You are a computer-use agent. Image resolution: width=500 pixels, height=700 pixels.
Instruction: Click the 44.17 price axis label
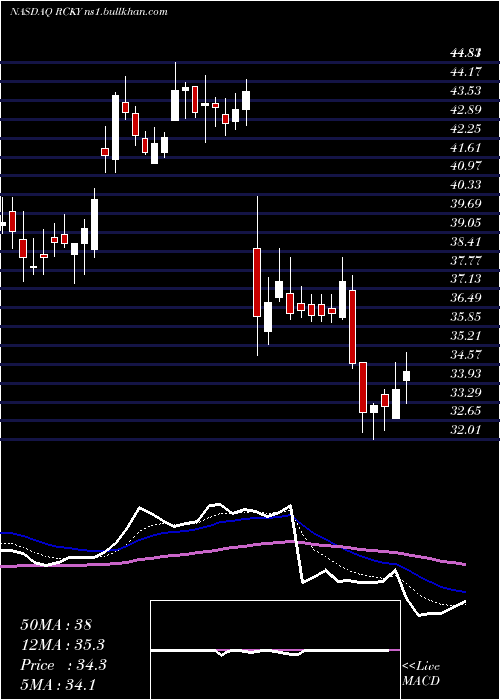click(466, 71)
